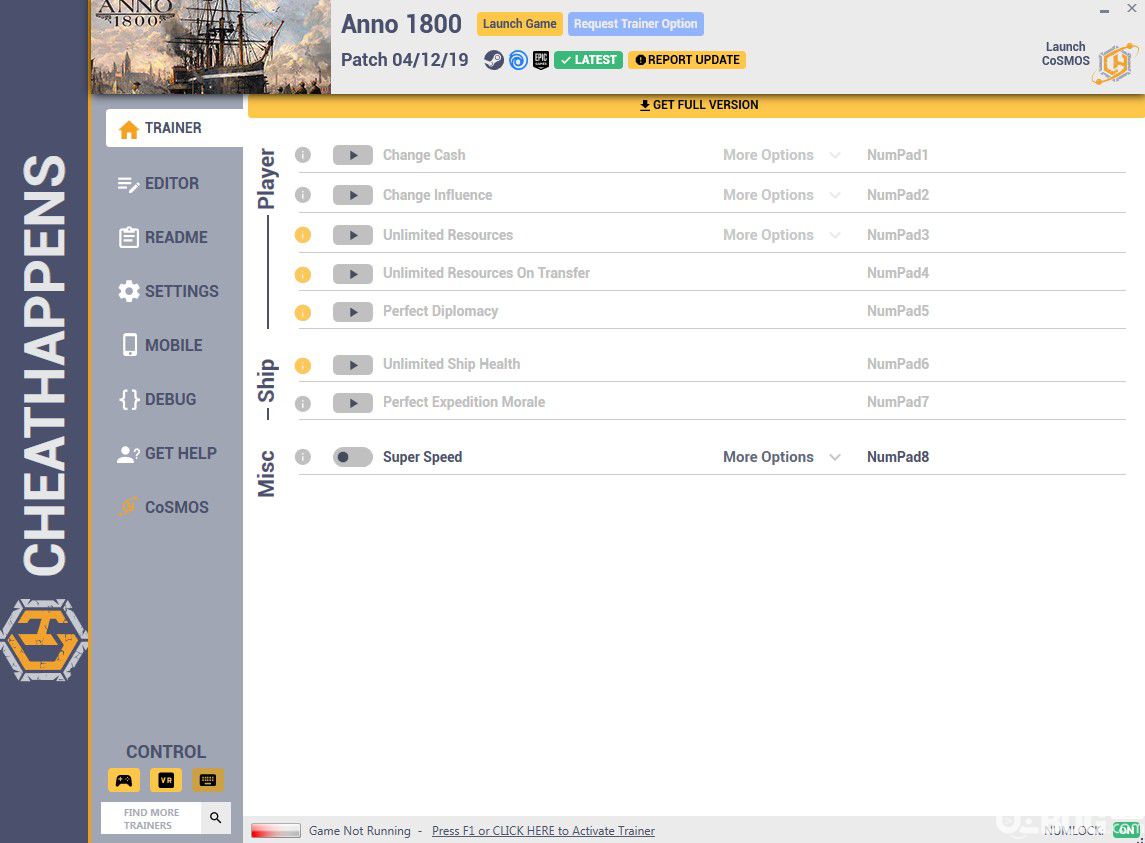Activate Perfect Expedition Morale play button
This screenshot has width=1145, height=843.
click(x=353, y=403)
